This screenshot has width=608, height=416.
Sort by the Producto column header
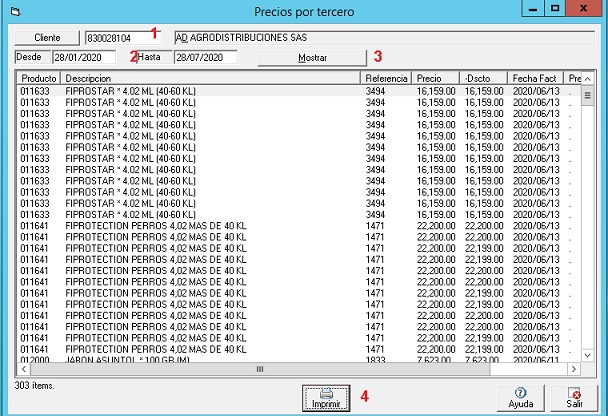pyautogui.click(x=39, y=78)
